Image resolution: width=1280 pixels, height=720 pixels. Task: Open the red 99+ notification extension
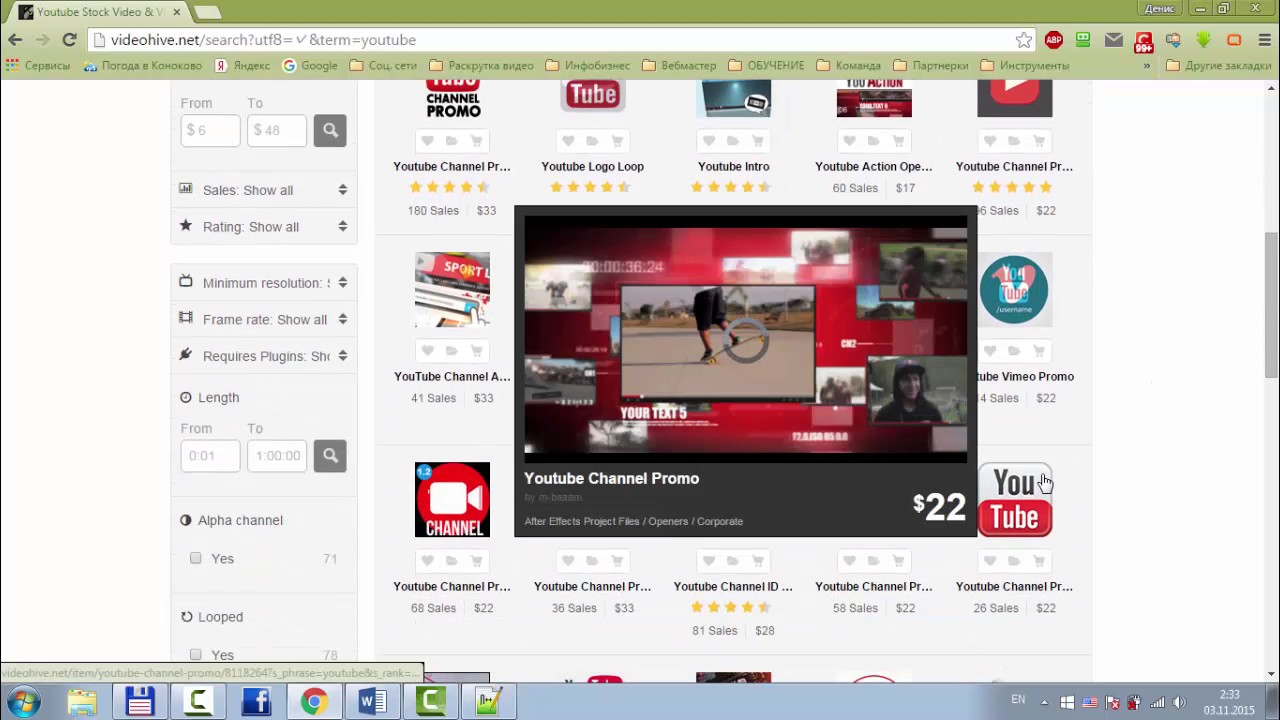click(x=1144, y=41)
